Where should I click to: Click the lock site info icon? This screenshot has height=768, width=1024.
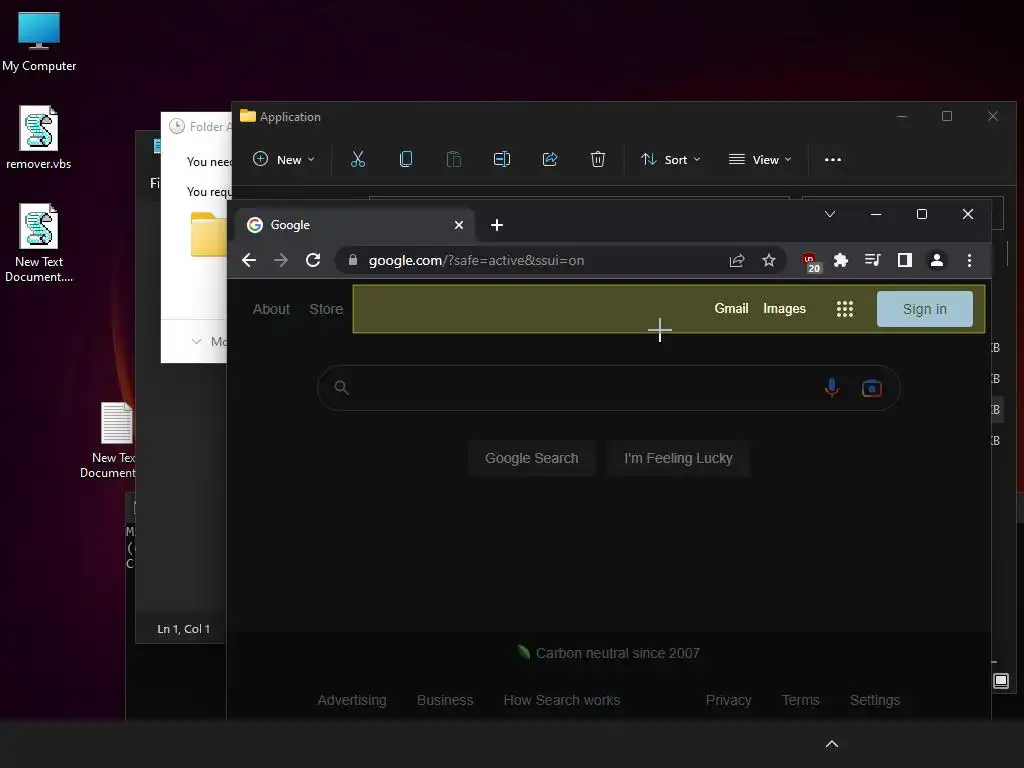353,260
